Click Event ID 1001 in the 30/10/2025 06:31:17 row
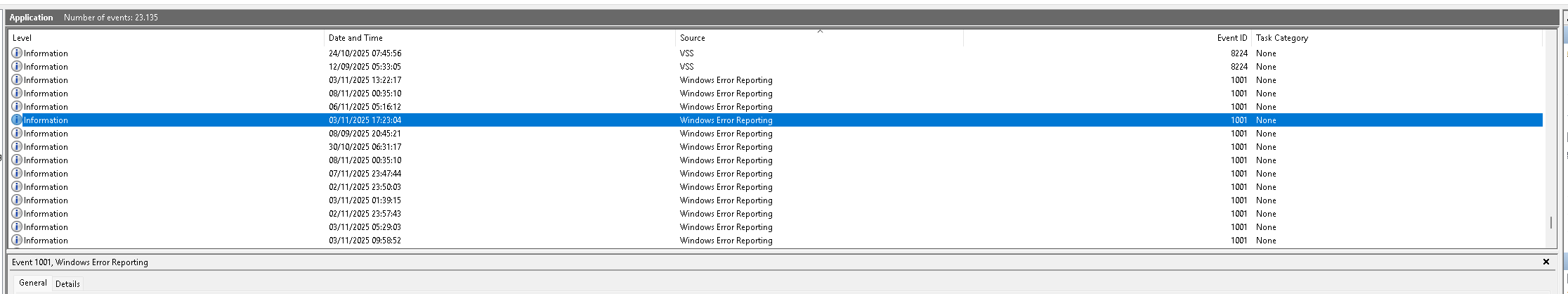Image resolution: width=1568 pixels, height=294 pixels. coord(1239,147)
